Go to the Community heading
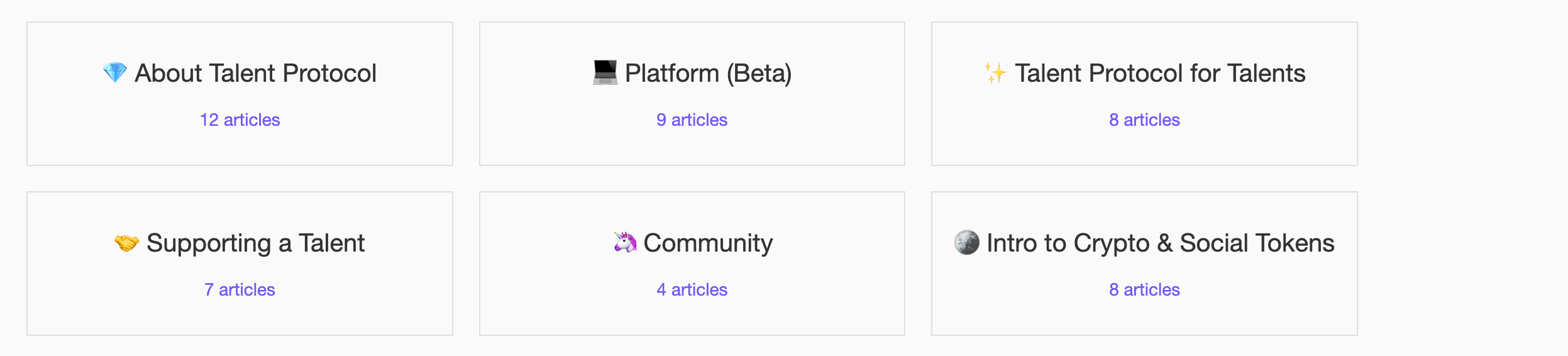Image resolution: width=1568 pixels, height=356 pixels. tap(708, 243)
